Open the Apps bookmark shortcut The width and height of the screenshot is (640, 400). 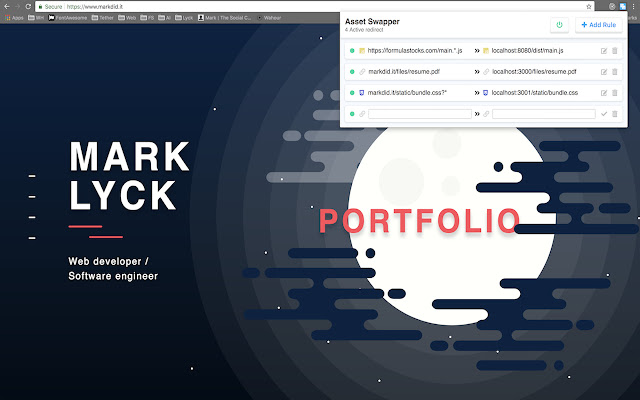pos(14,18)
